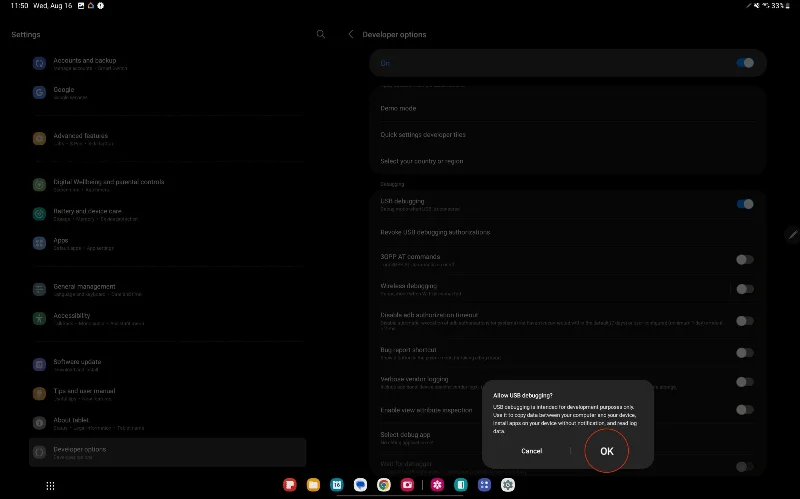Toggle Wait for debugger switch

(x=745, y=466)
